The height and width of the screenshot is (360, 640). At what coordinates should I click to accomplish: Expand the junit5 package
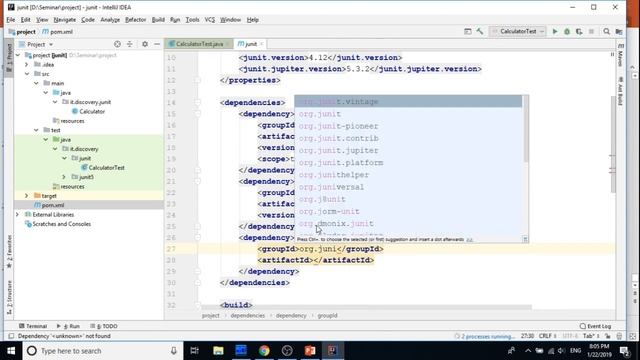(x=64, y=177)
